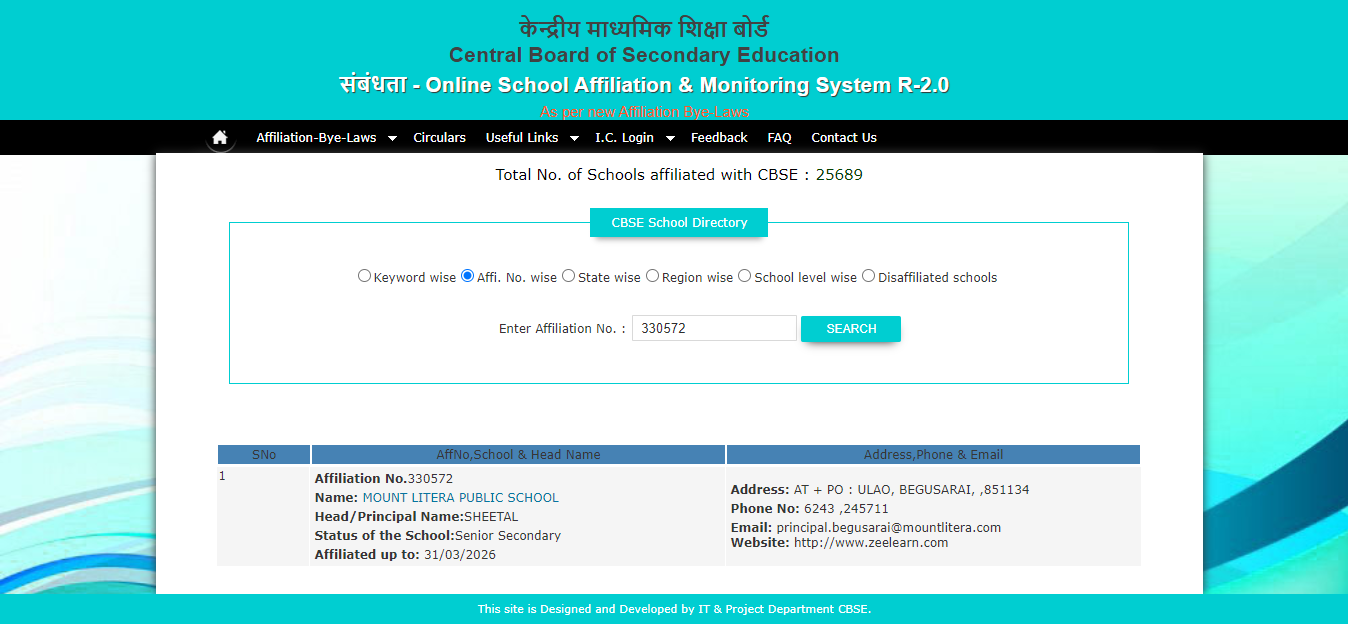Click the Phone No 6243 ,245711 text

coord(810,509)
